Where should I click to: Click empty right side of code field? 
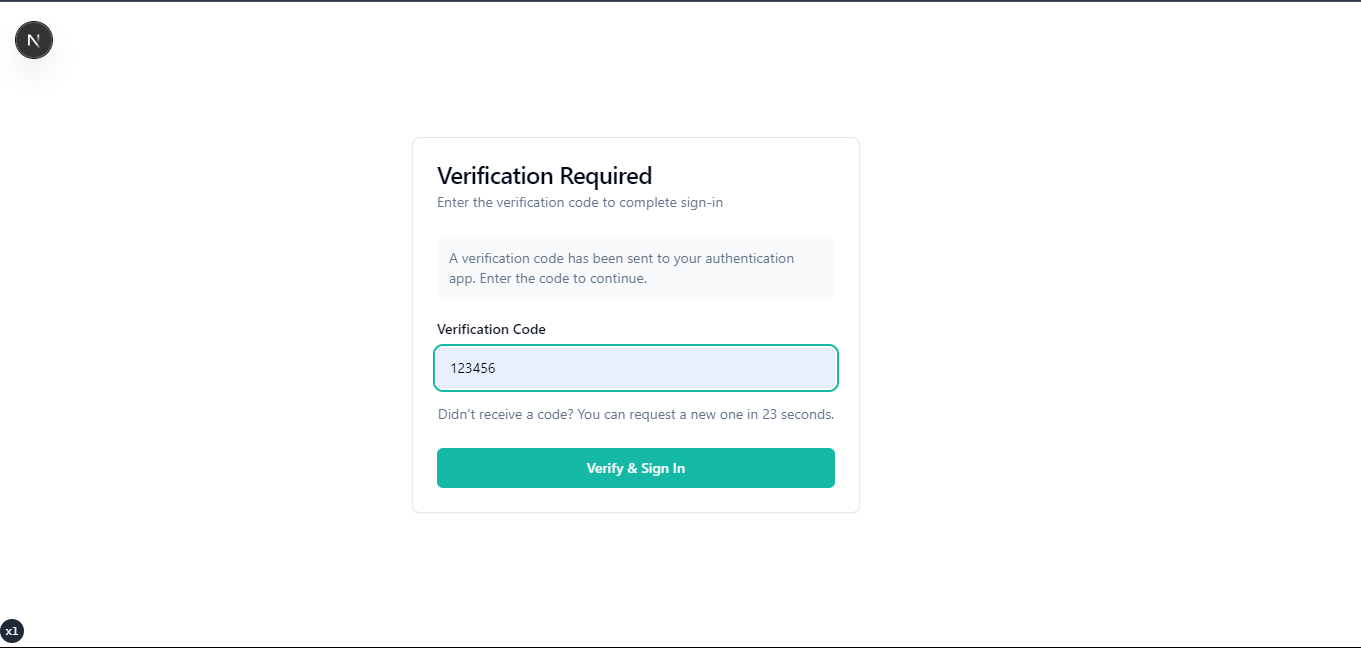760,368
